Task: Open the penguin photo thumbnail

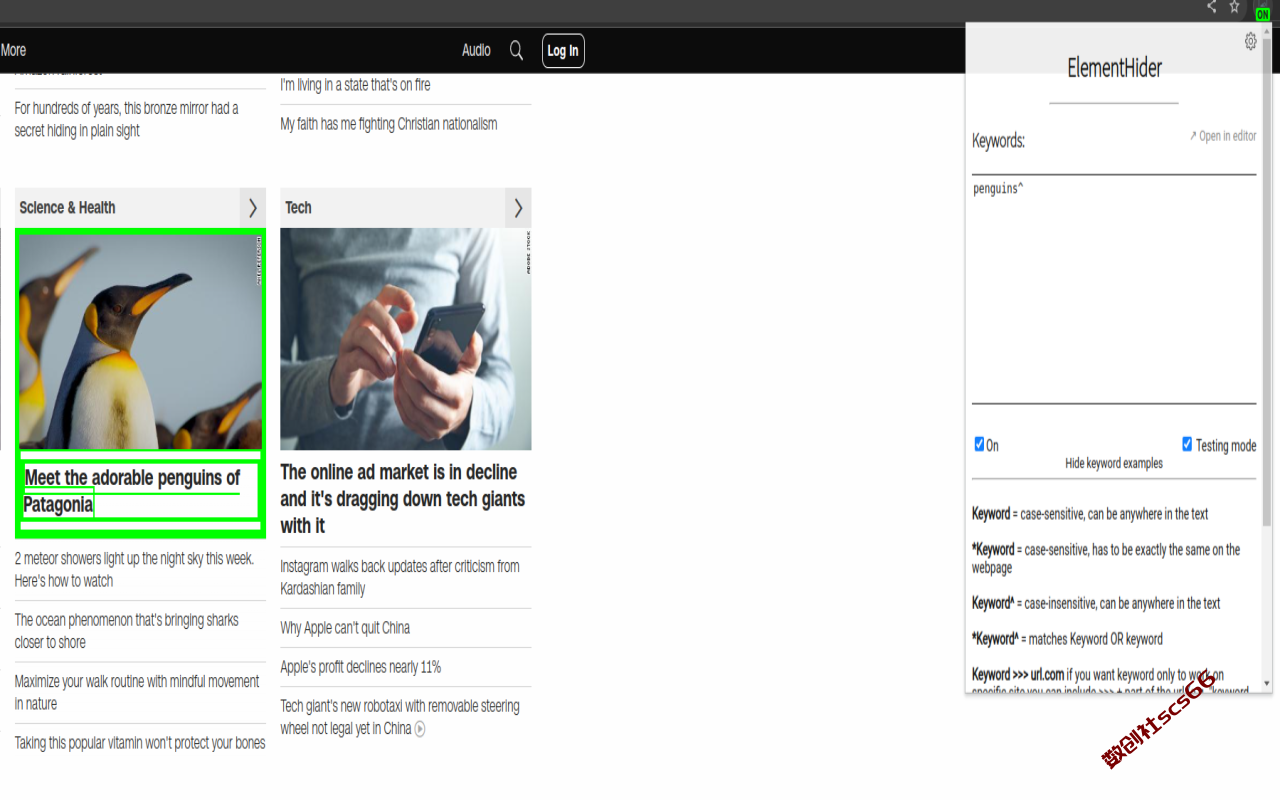Action: click(x=140, y=341)
